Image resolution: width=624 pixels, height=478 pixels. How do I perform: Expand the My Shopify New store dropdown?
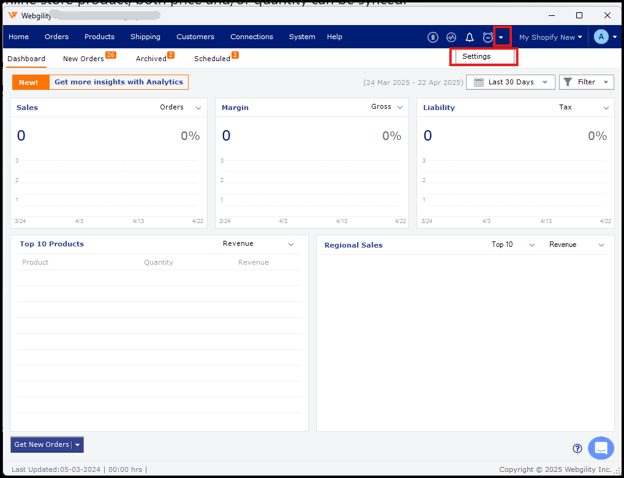550,37
